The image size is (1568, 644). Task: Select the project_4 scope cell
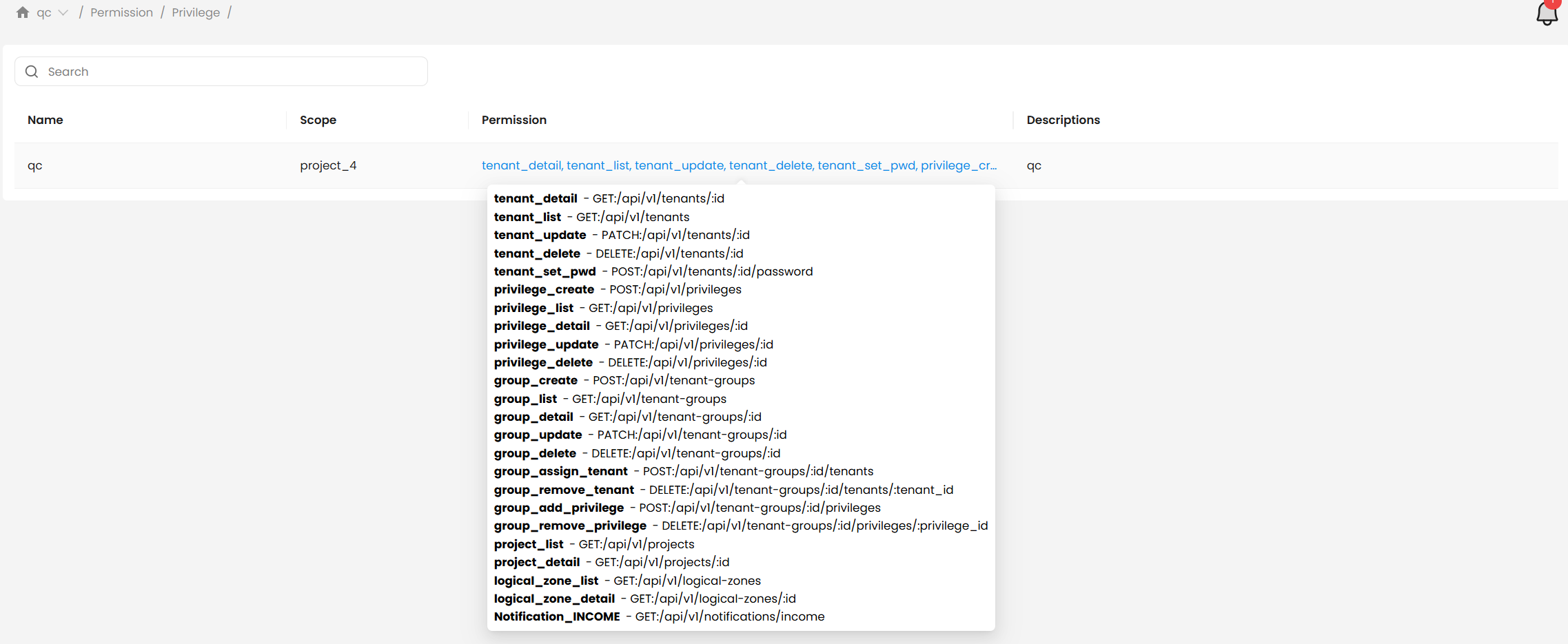[328, 165]
